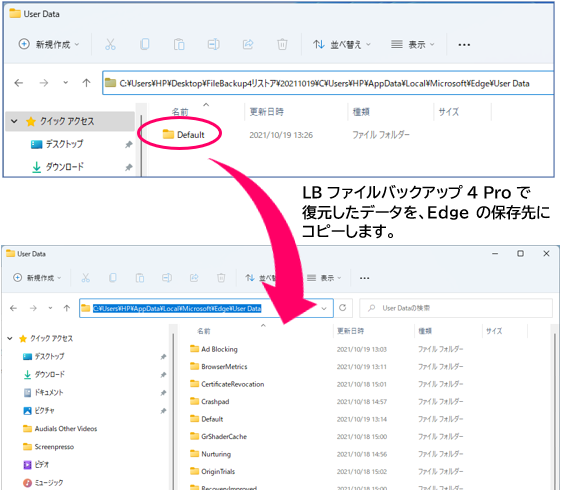Collapse クイック アクセス in bottom window
This screenshot has height=493, width=562.
point(10,338)
